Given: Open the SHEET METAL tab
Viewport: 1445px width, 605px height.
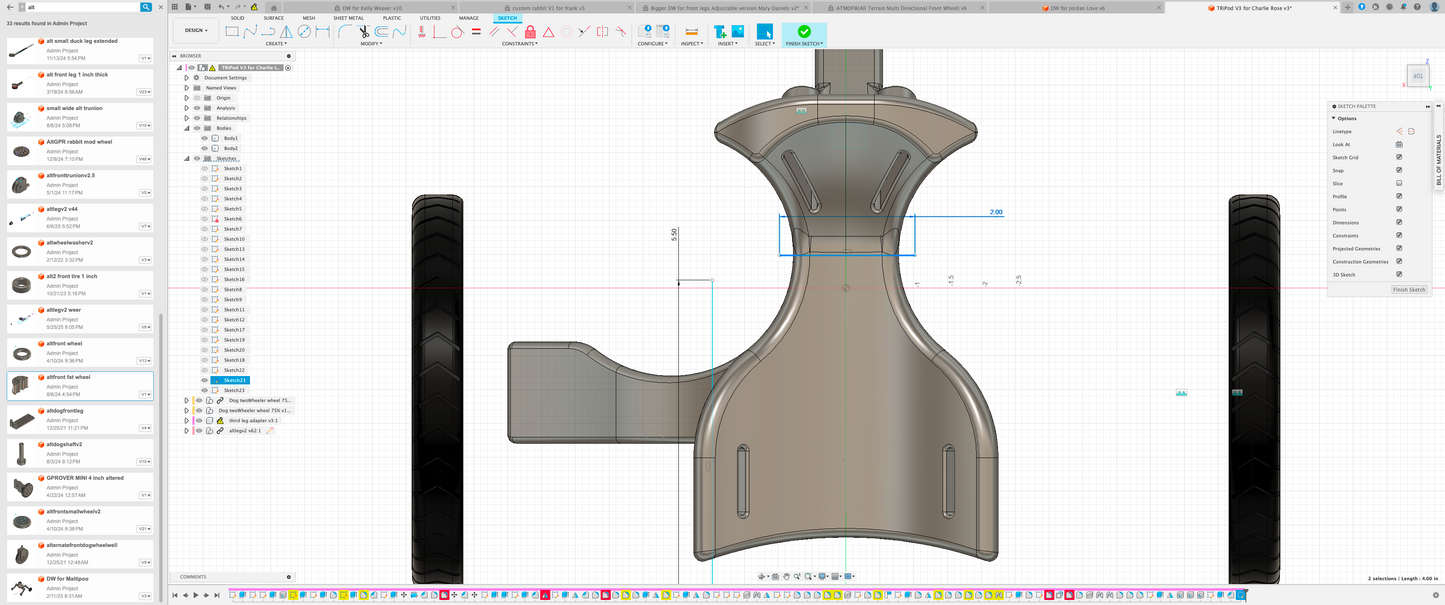Looking at the screenshot, I should (348, 18).
